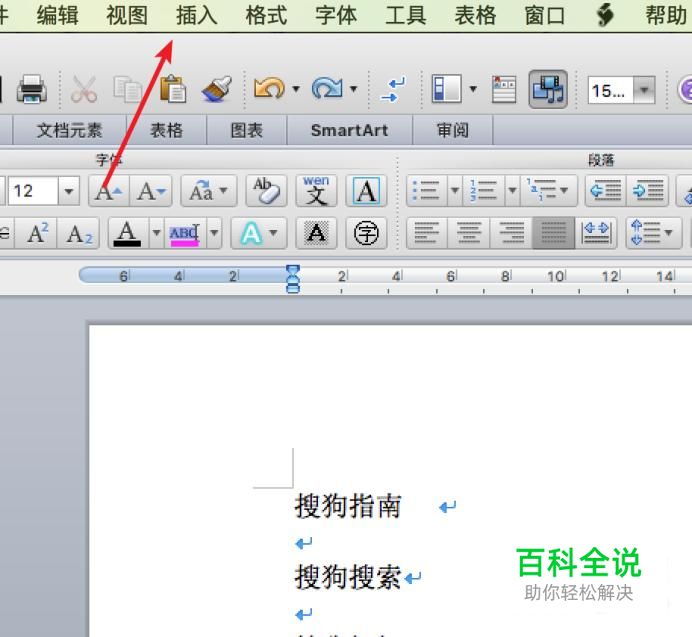692x637 pixels.
Task: Click the Character Border A icon
Action: [x=366, y=191]
